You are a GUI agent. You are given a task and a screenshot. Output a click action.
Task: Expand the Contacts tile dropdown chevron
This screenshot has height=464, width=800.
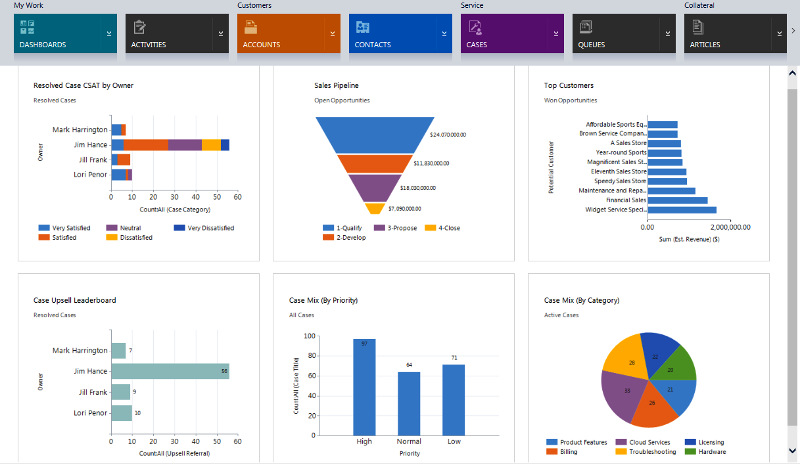tap(444, 34)
